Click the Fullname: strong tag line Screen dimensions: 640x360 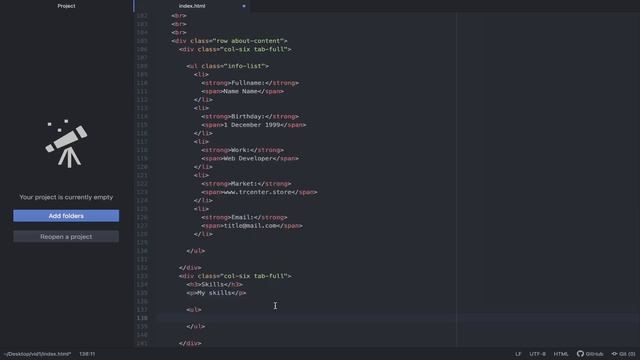pyautogui.click(x=250, y=83)
